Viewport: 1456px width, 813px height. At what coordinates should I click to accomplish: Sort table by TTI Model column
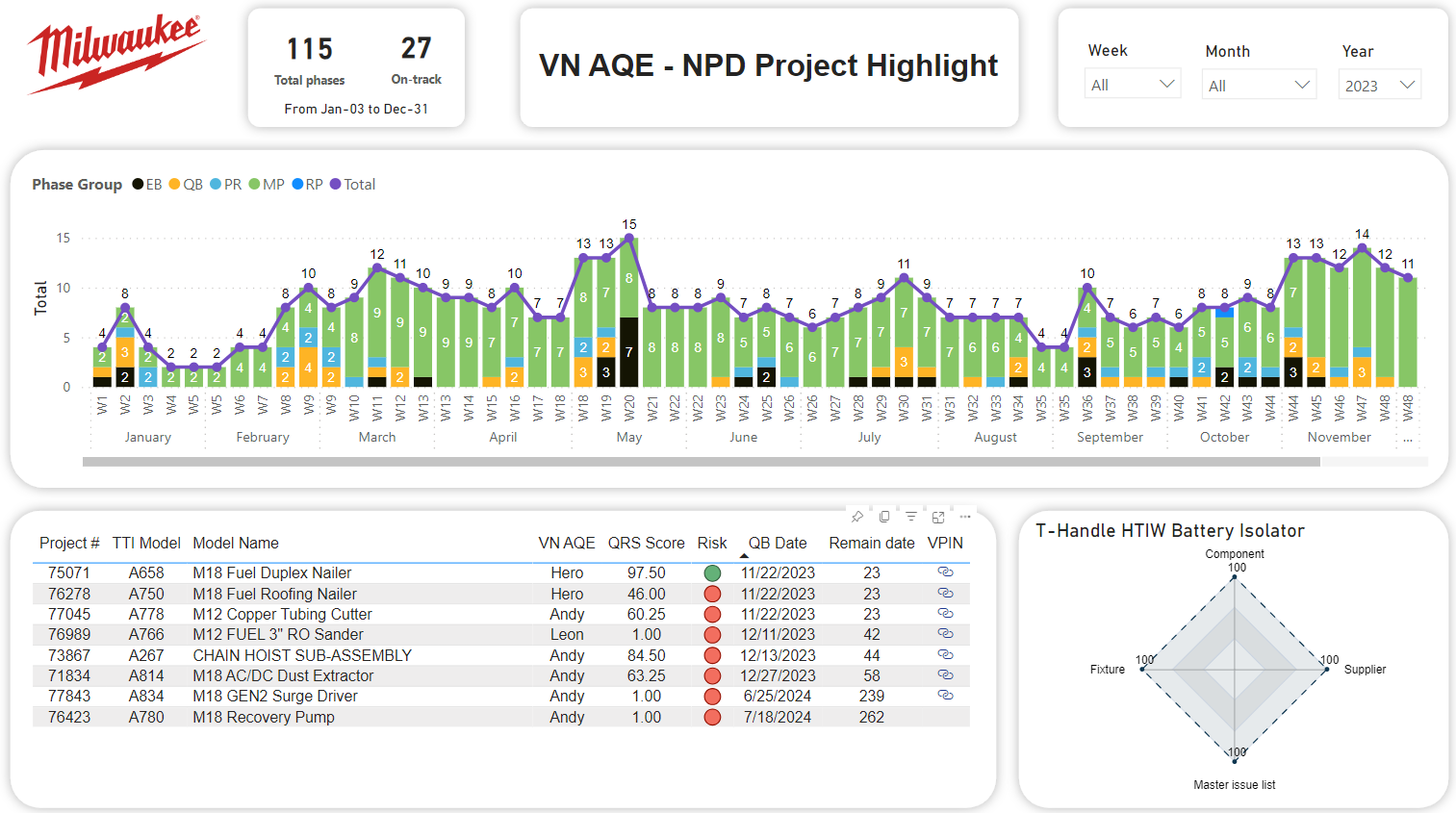[146, 543]
